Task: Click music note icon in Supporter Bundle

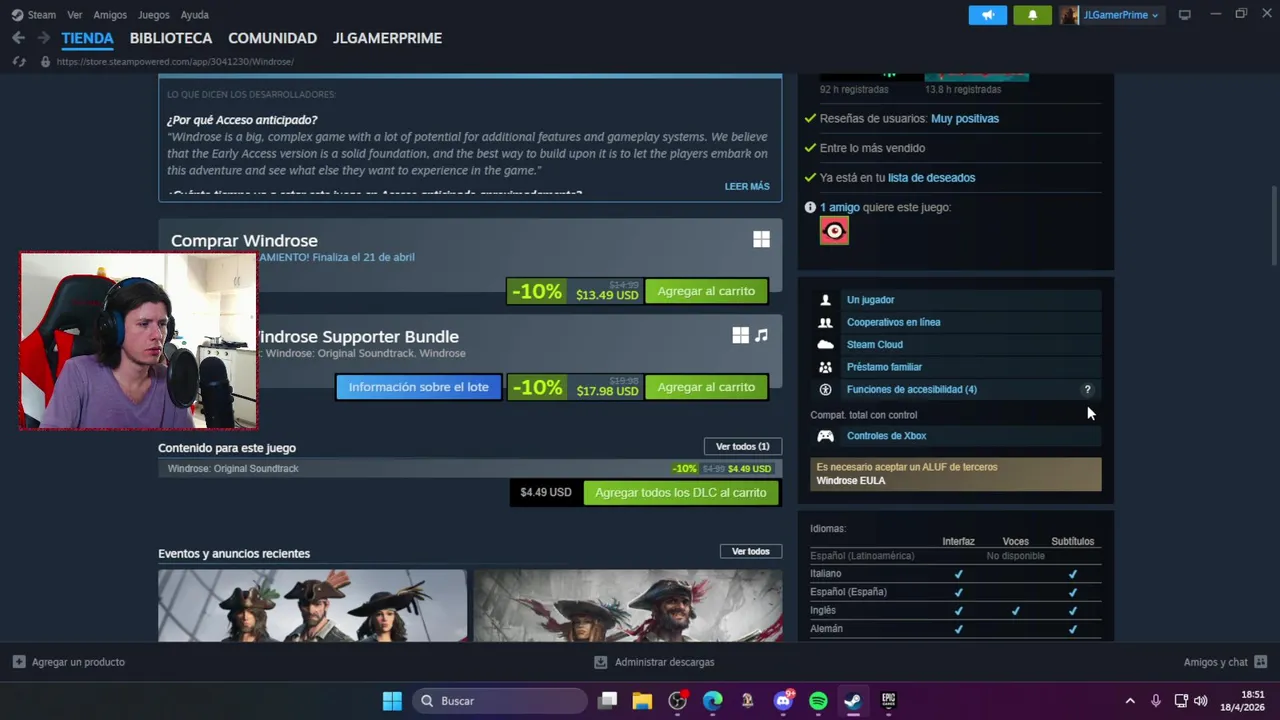Action: coord(761,335)
